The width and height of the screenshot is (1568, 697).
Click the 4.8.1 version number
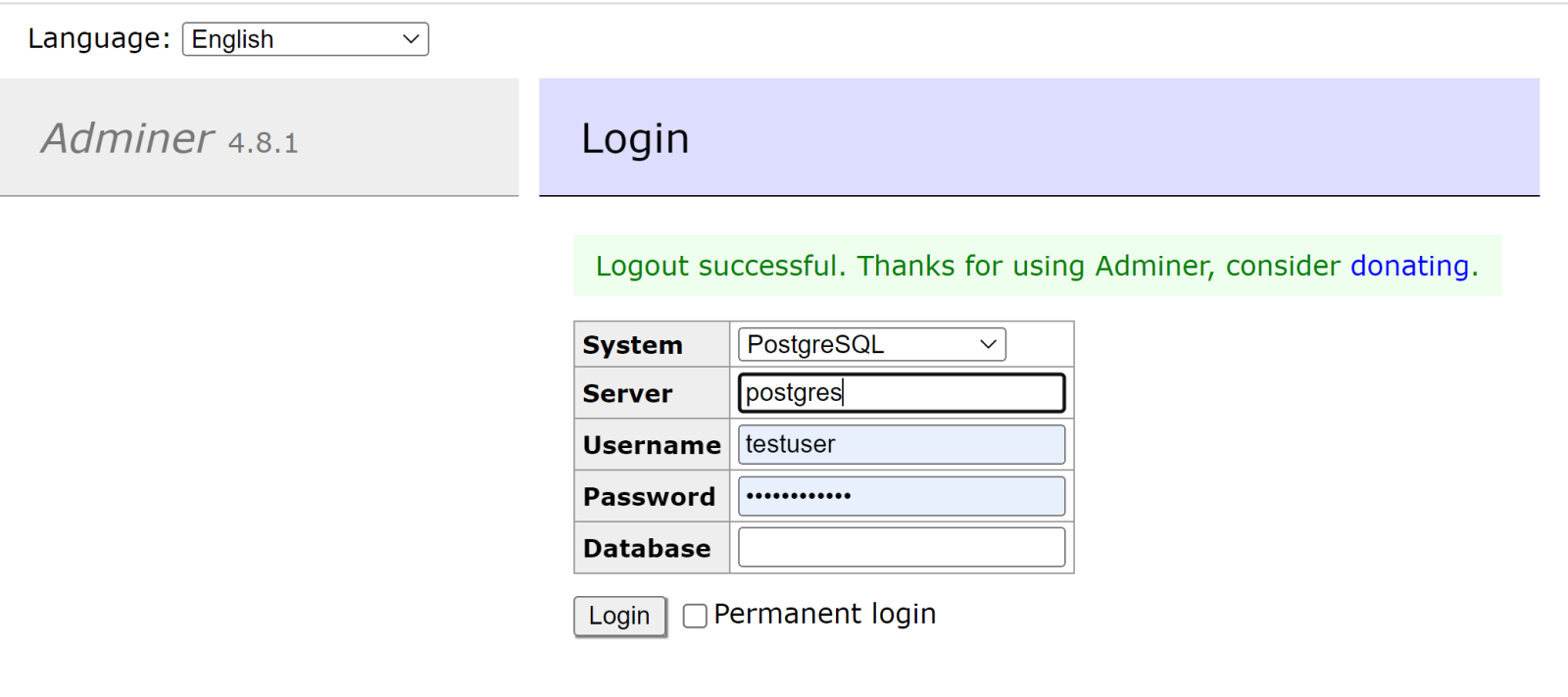(263, 143)
